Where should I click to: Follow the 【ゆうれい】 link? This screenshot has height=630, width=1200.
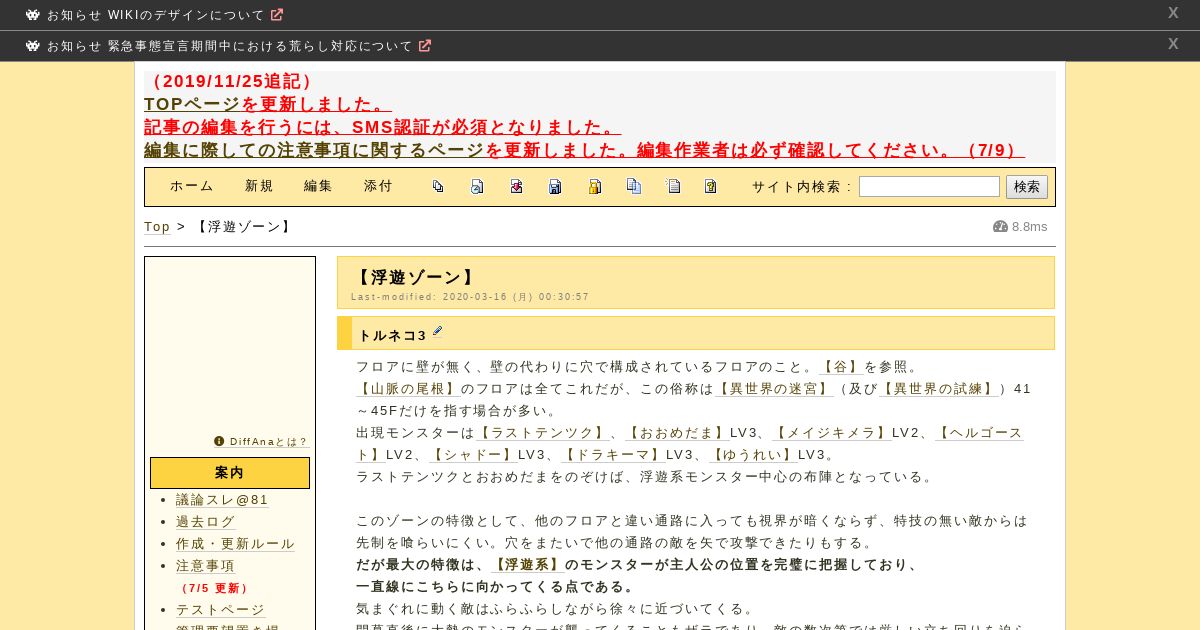tap(753, 455)
